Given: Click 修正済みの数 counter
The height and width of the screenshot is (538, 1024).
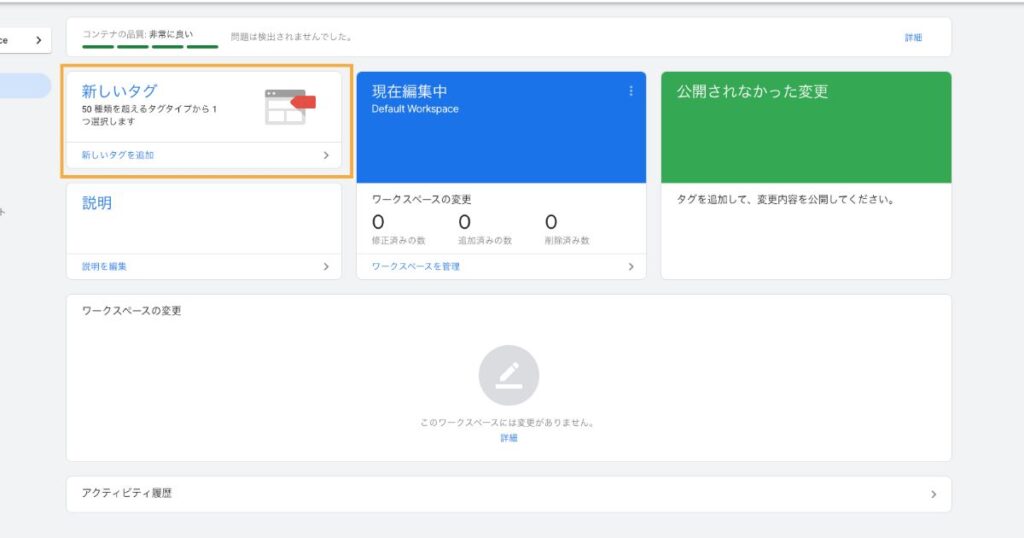Looking at the screenshot, I should click(398, 230).
